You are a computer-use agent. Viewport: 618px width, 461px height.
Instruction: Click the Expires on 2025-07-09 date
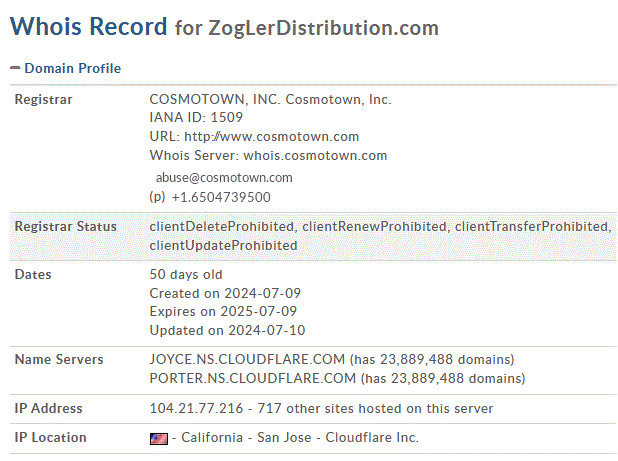point(225,312)
